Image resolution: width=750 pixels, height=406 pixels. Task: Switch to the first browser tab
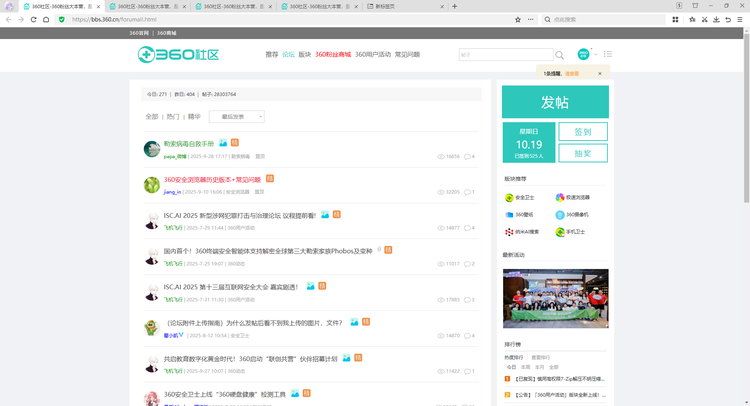tap(62, 6)
